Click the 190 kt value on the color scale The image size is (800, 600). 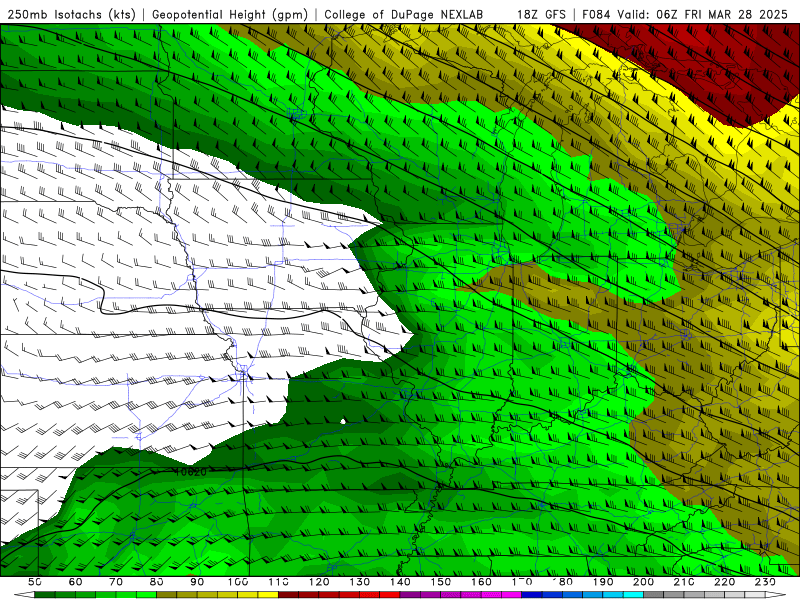(x=603, y=582)
